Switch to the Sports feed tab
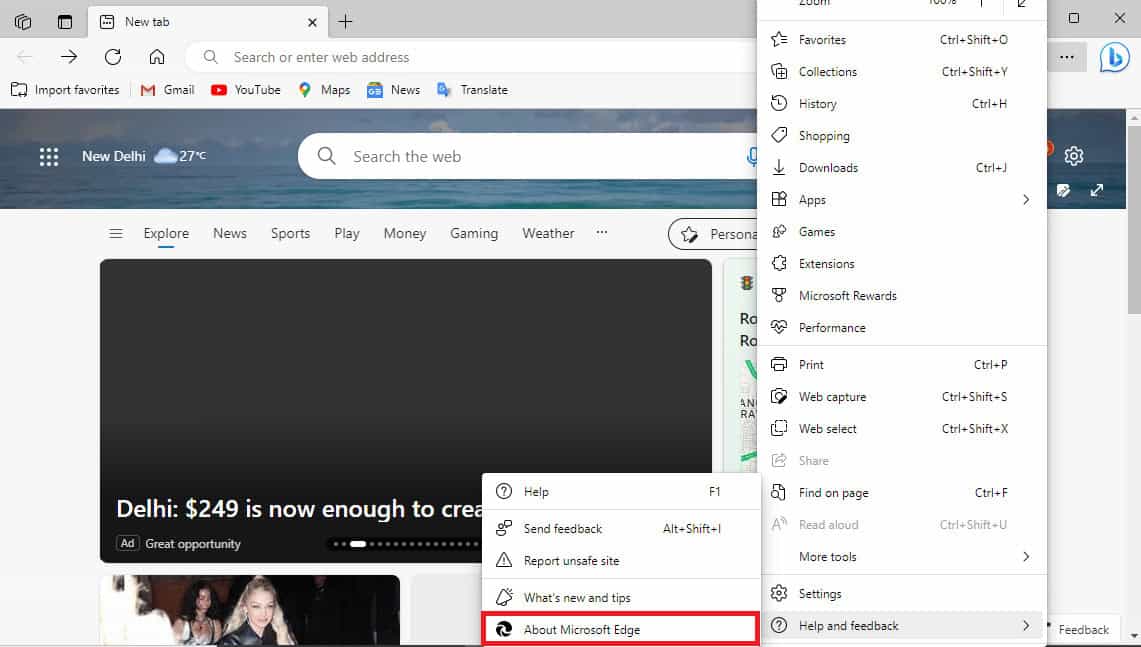Screen dimensions: 1141x647 290,234
